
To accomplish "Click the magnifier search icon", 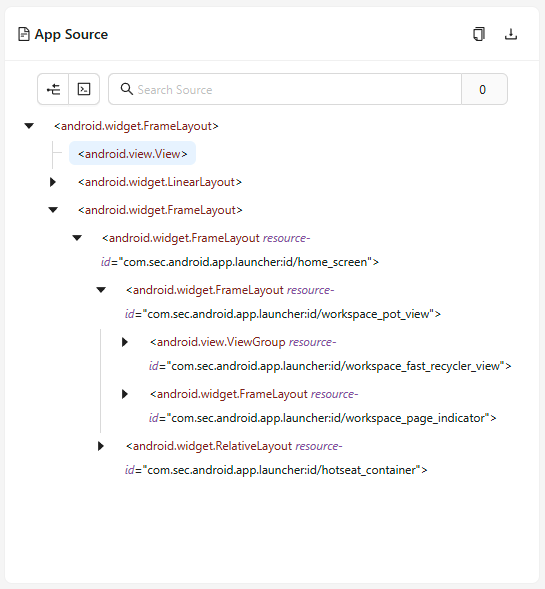I will coord(127,89).
